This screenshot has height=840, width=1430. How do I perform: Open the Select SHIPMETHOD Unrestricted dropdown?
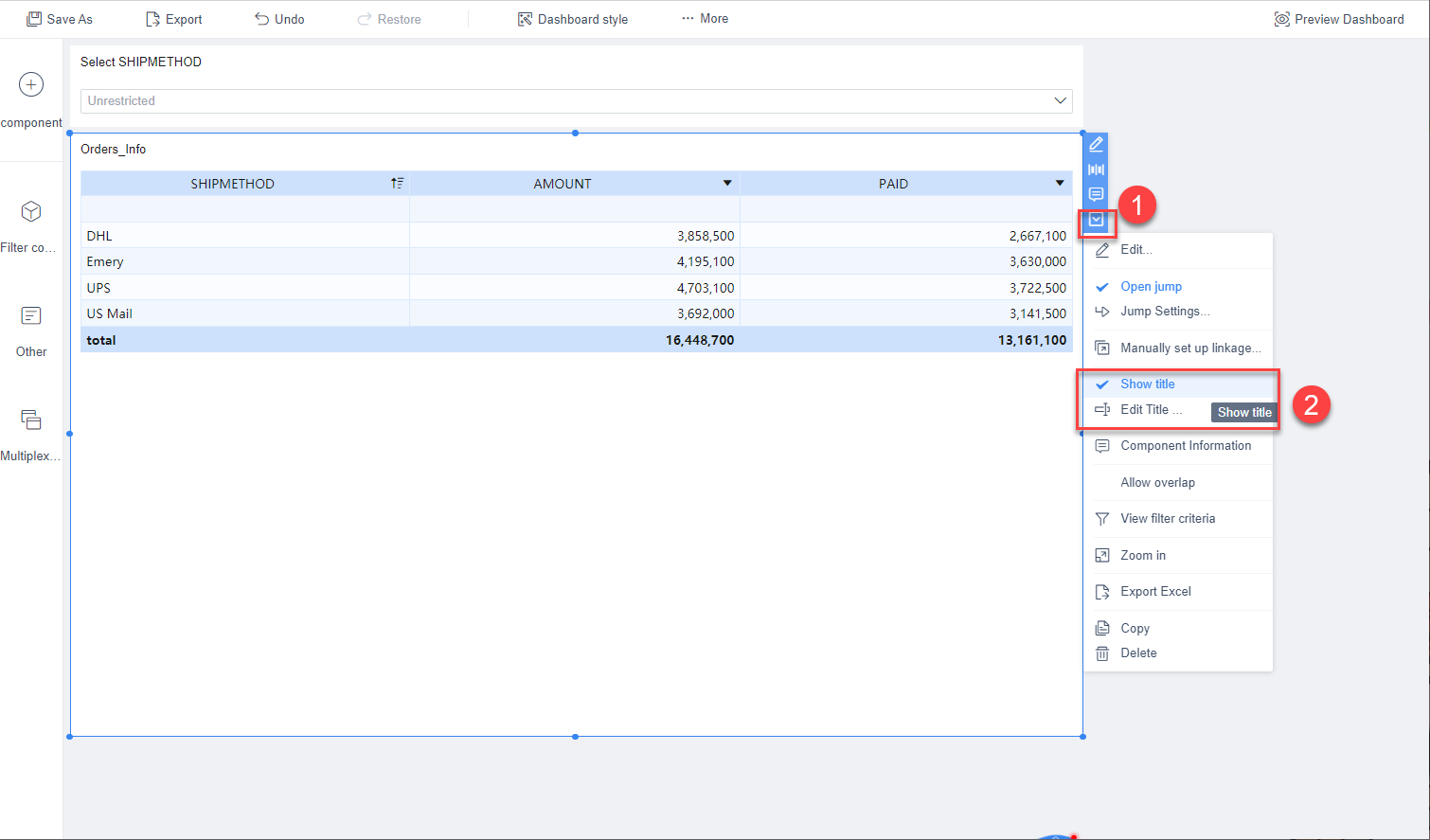pos(576,100)
